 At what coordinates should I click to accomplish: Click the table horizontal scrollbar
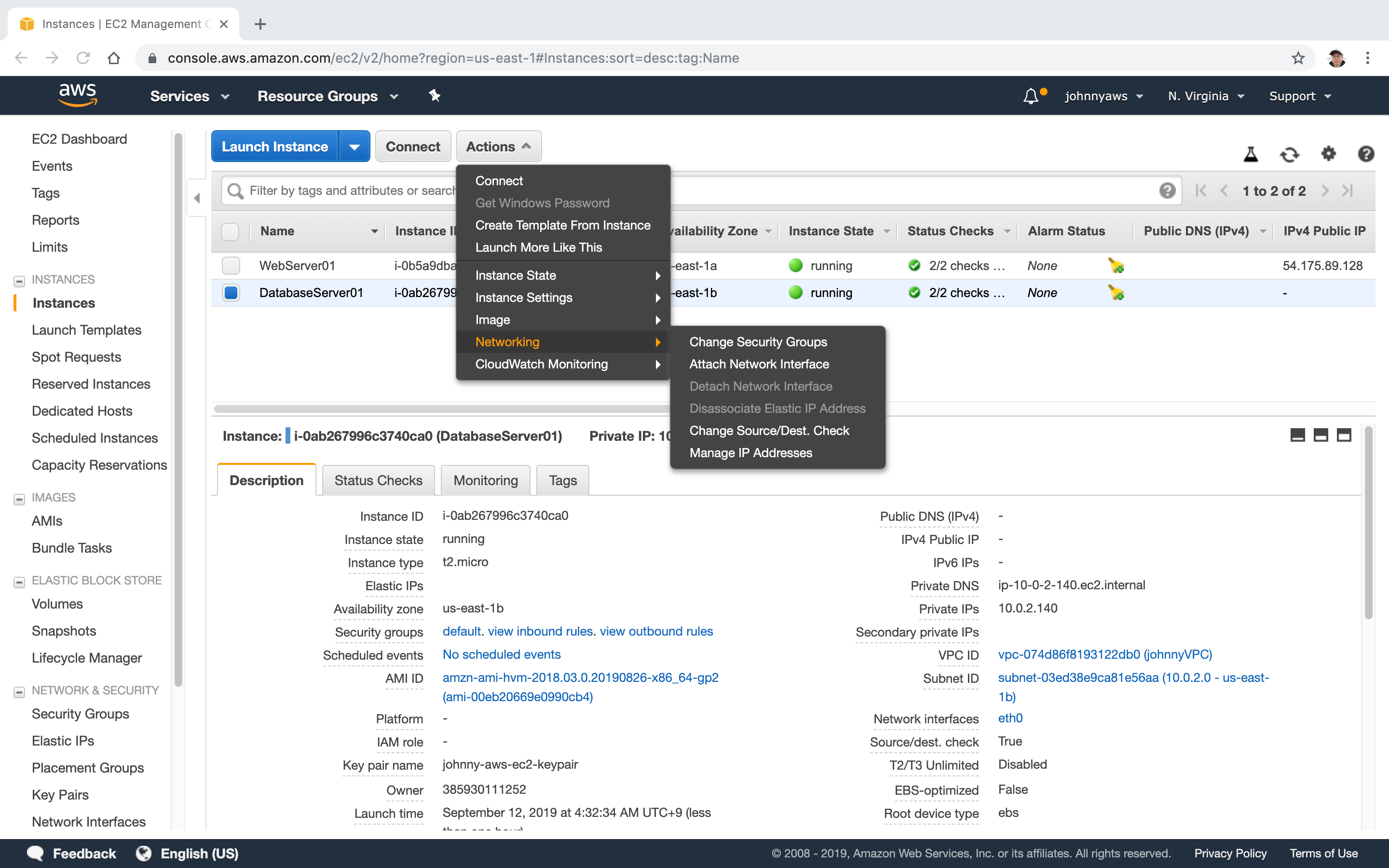click(x=442, y=409)
